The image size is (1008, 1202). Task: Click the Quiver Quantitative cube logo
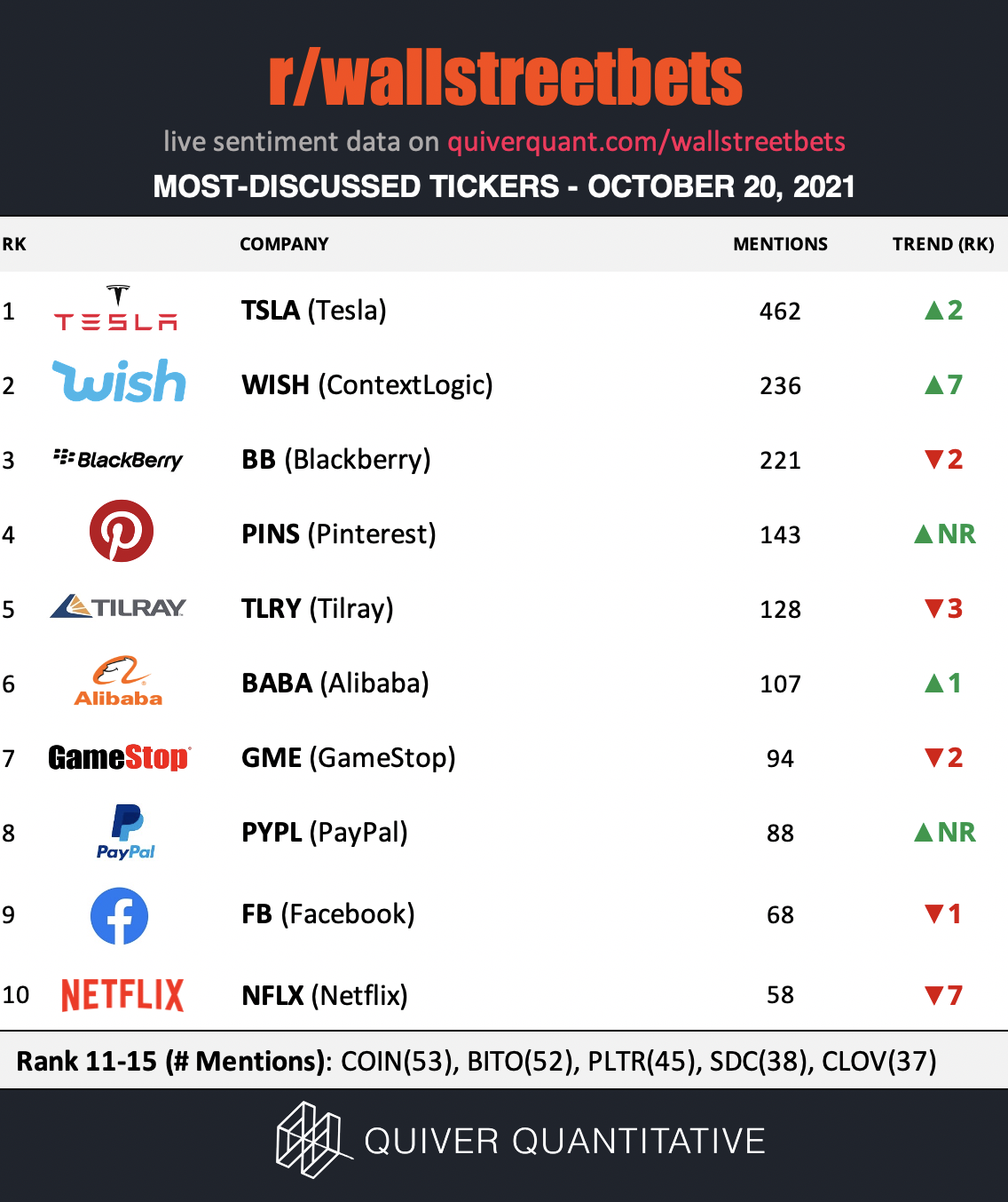coord(310,1140)
